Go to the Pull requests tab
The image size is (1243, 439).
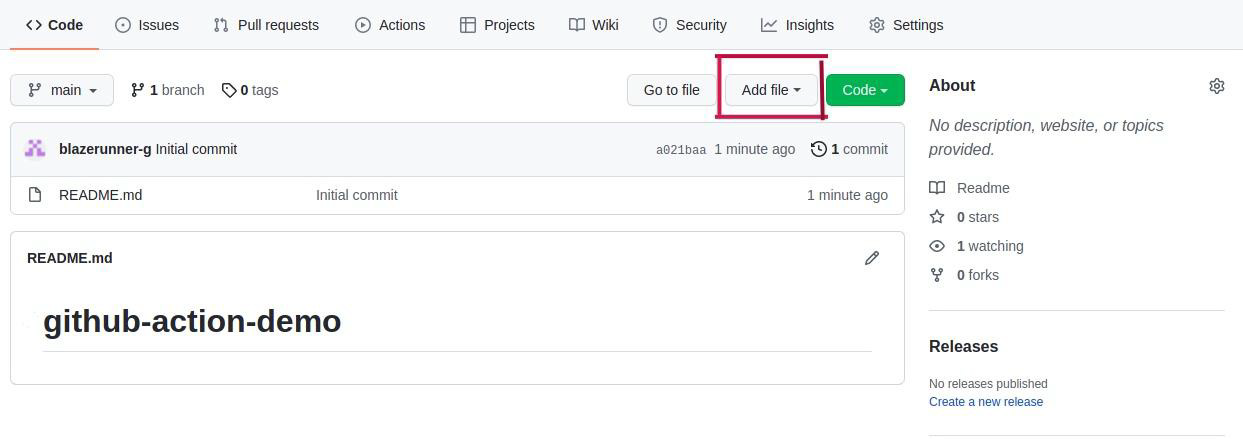266,25
